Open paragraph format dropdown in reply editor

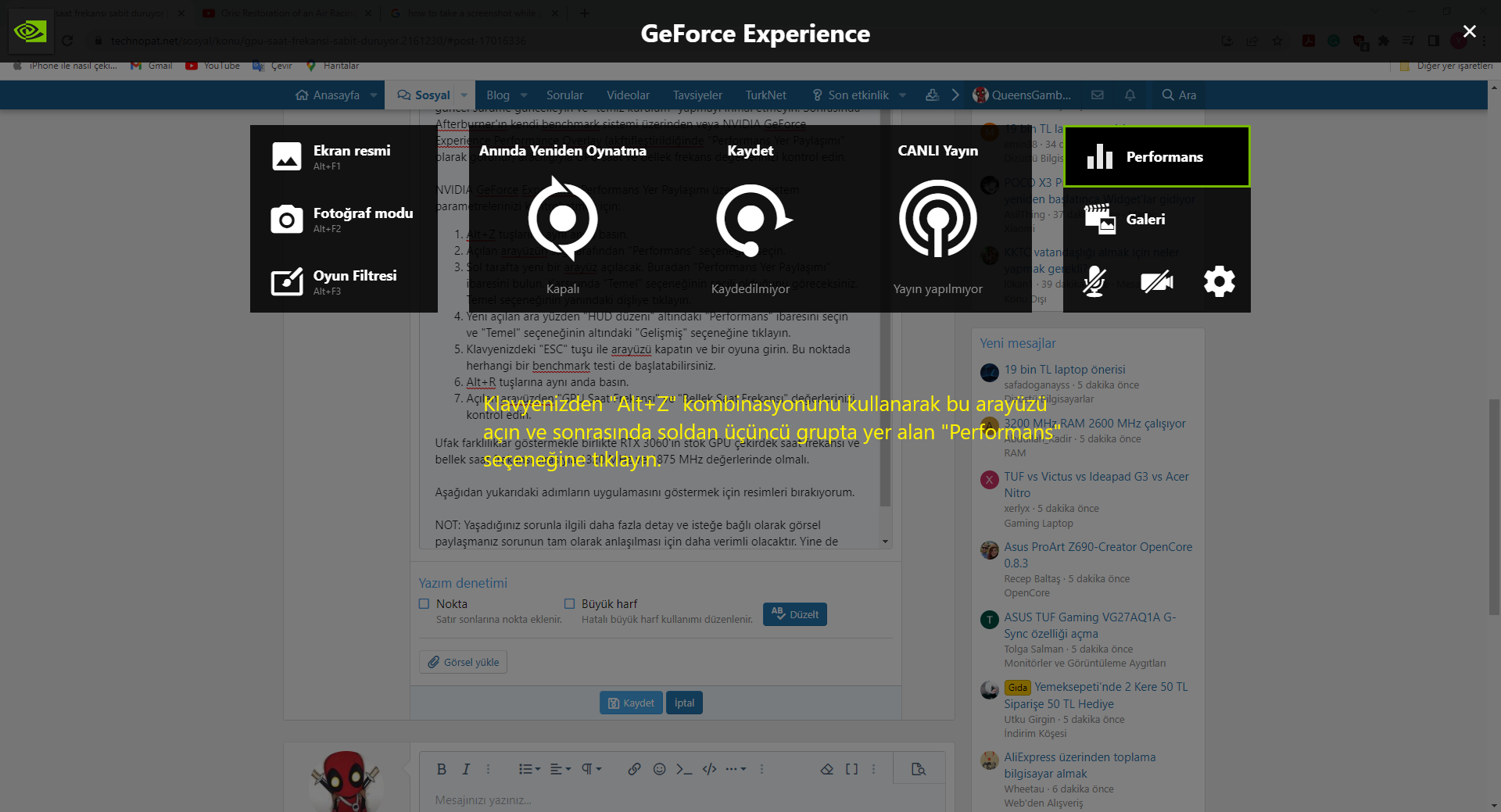pos(592,769)
